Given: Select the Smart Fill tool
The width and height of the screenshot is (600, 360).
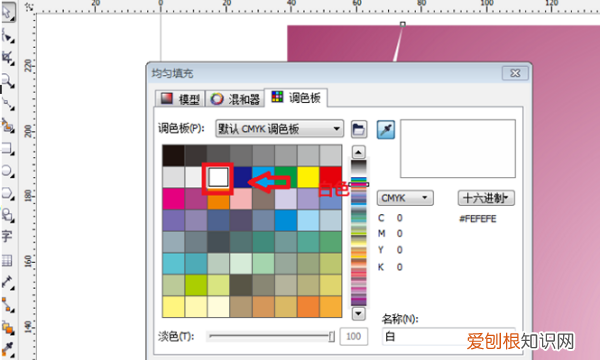Looking at the screenshot, I should (x=8, y=125).
